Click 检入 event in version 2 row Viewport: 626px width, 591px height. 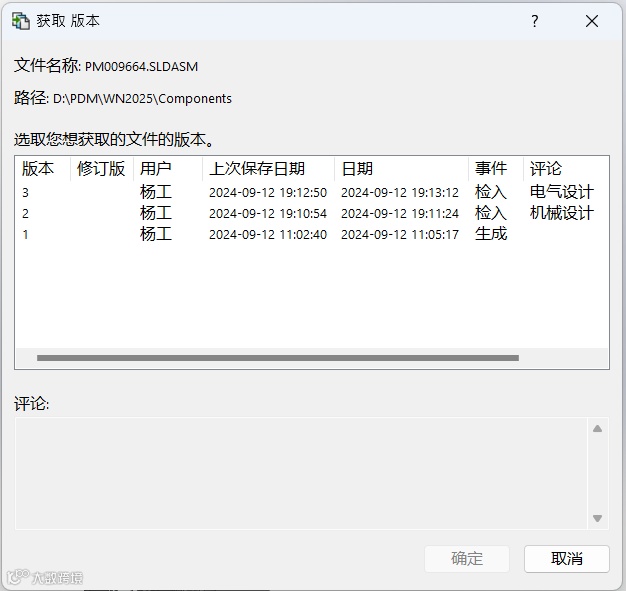(491, 213)
